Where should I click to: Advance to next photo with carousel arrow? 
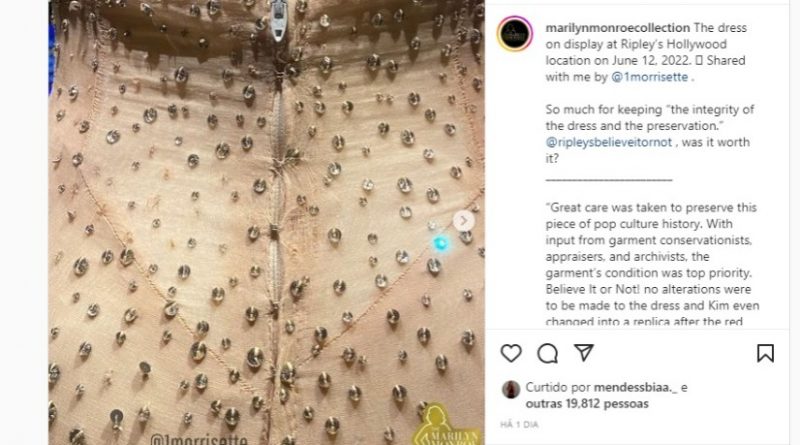click(463, 221)
